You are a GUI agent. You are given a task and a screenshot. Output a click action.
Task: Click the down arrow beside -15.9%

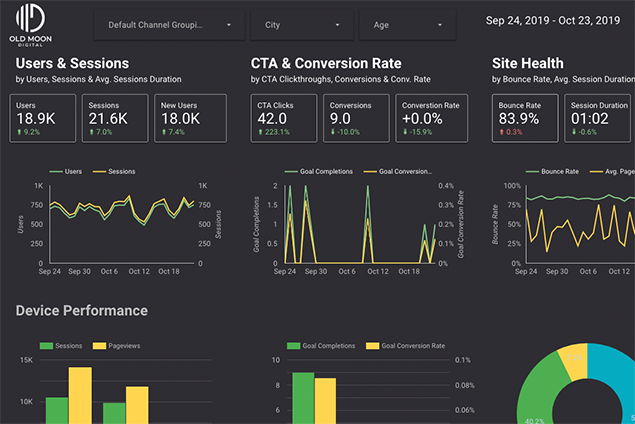(x=405, y=132)
